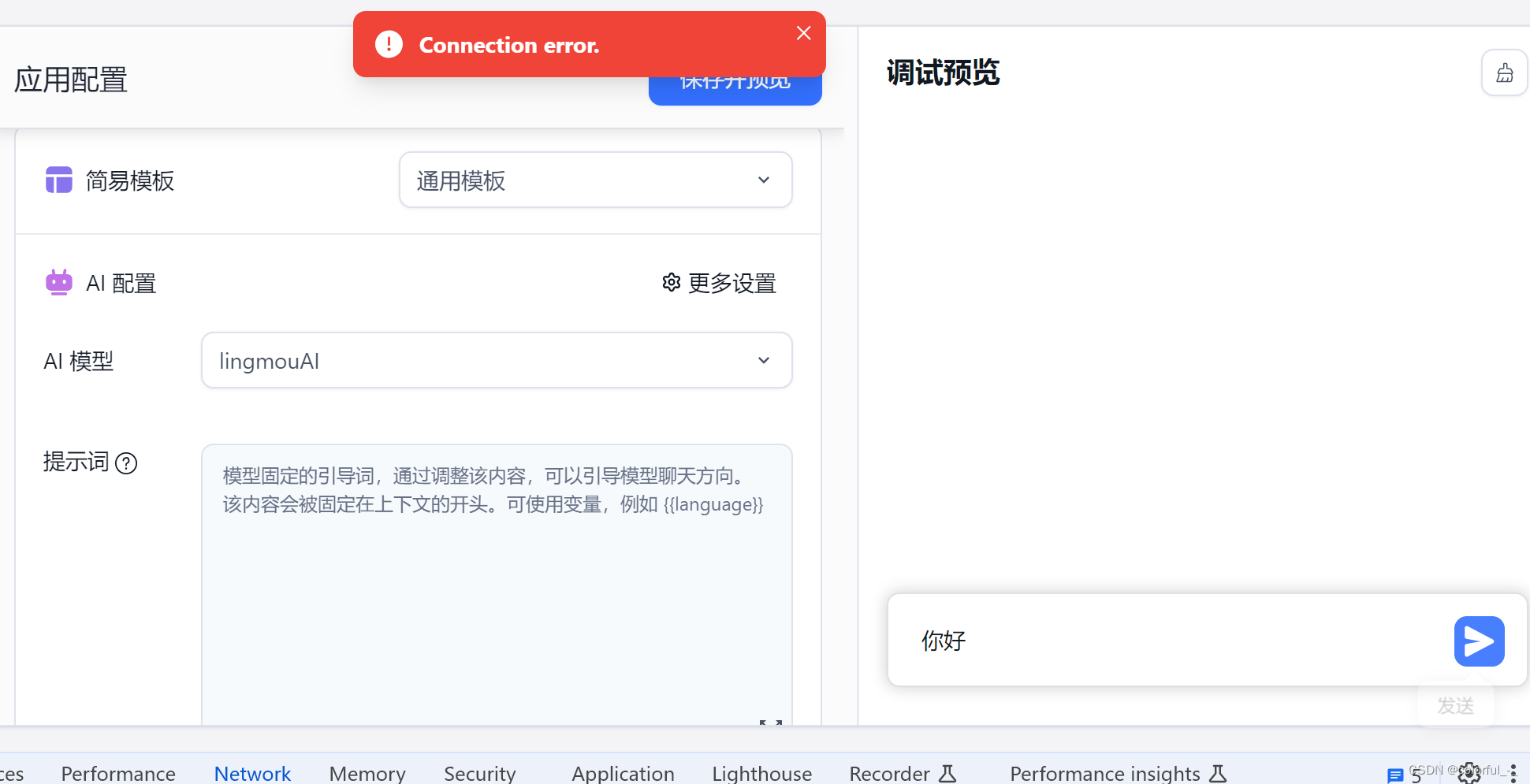Open the 通用模板 template dropdown
Screen dimensions: 1530x784
[x=595, y=180]
